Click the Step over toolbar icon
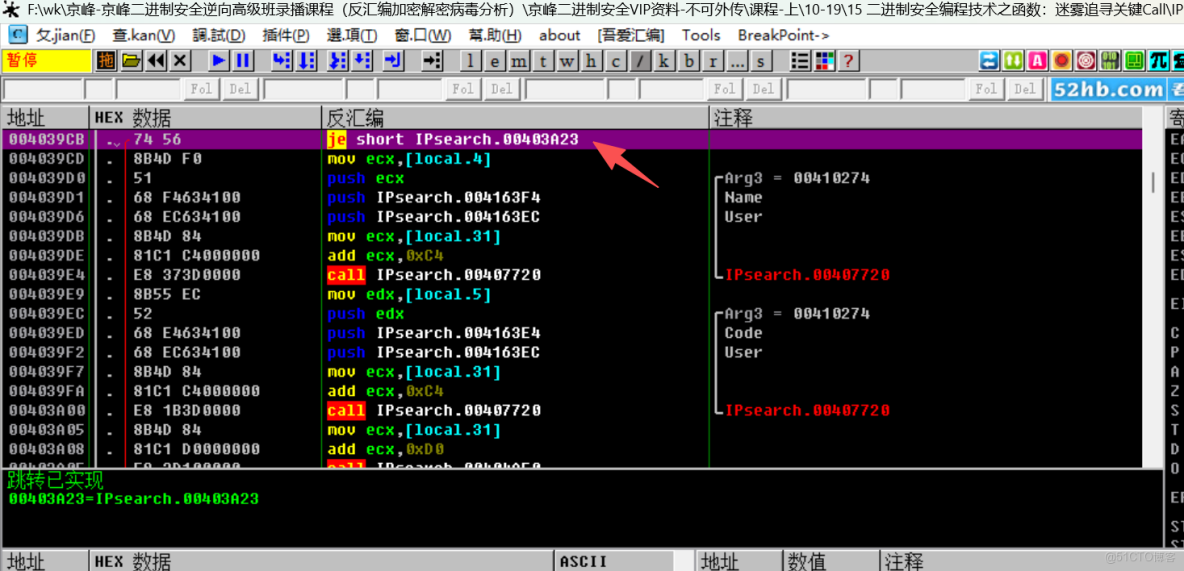1184x571 pixels. 306,61
